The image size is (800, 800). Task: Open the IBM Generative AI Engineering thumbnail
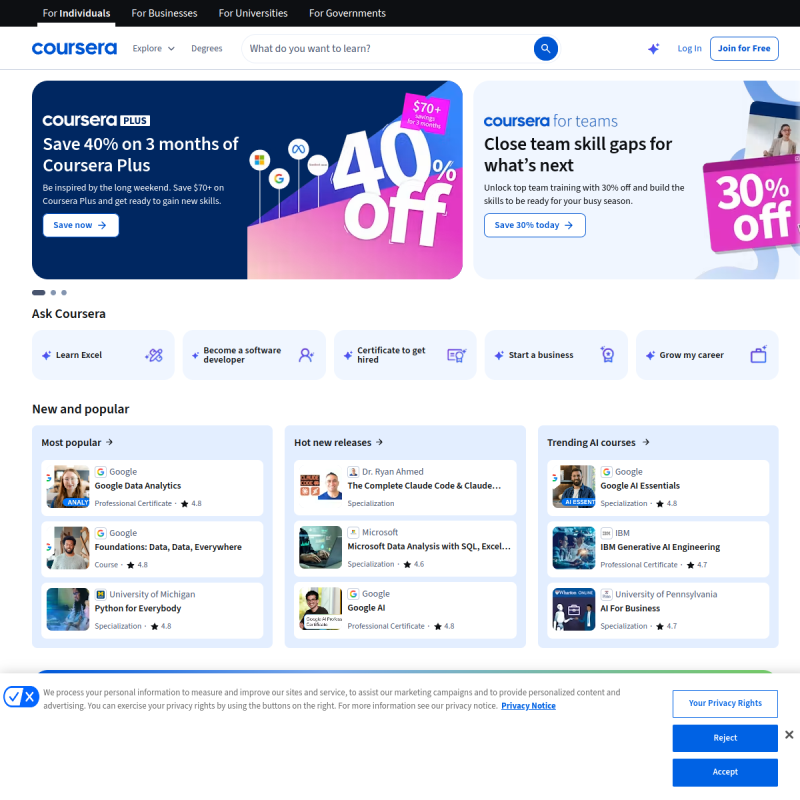pyautogui.click(x=573, y=548)
